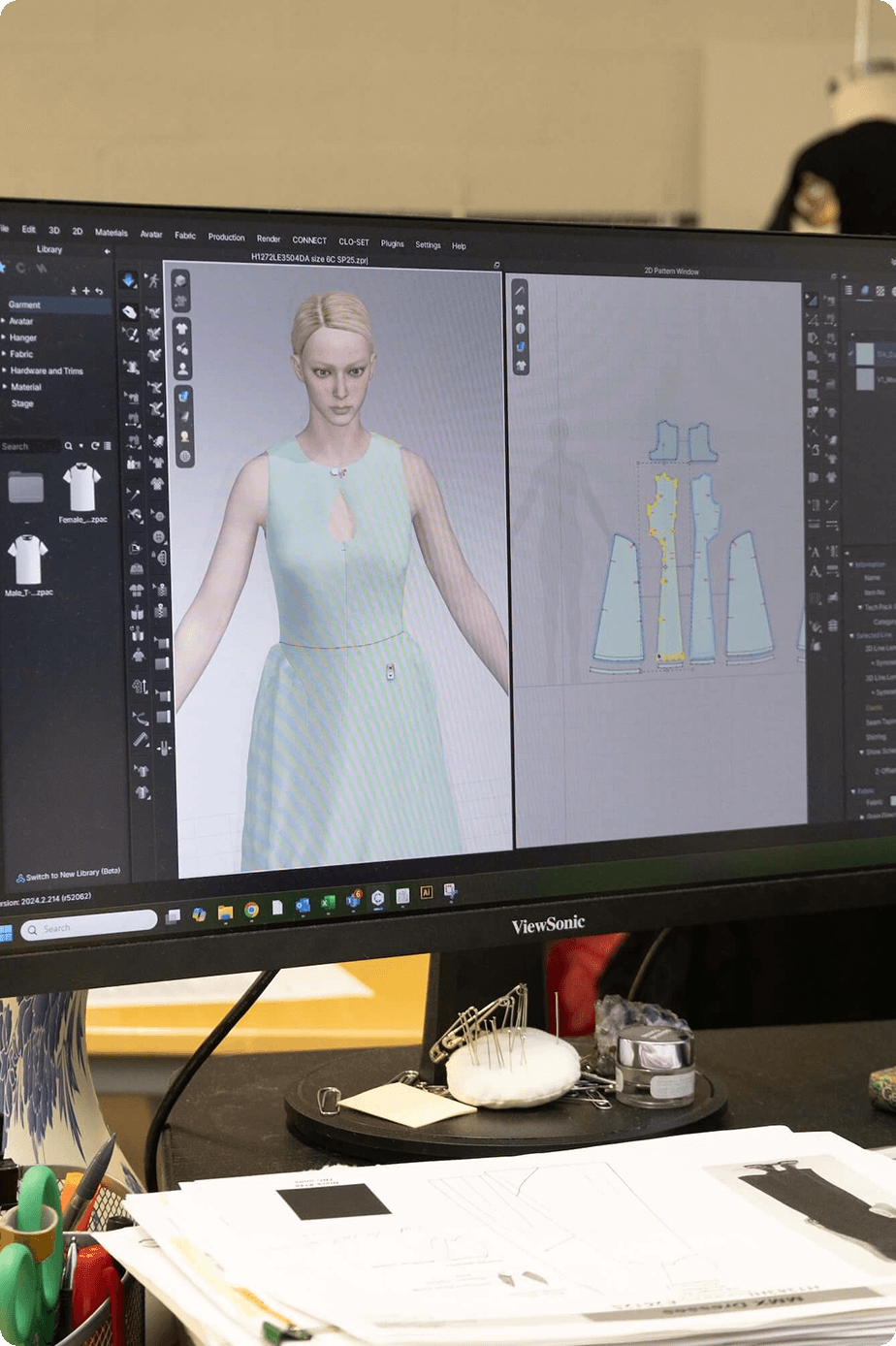
Task: Select the fabric swatch labeled VT_
Action: (865, 380)
